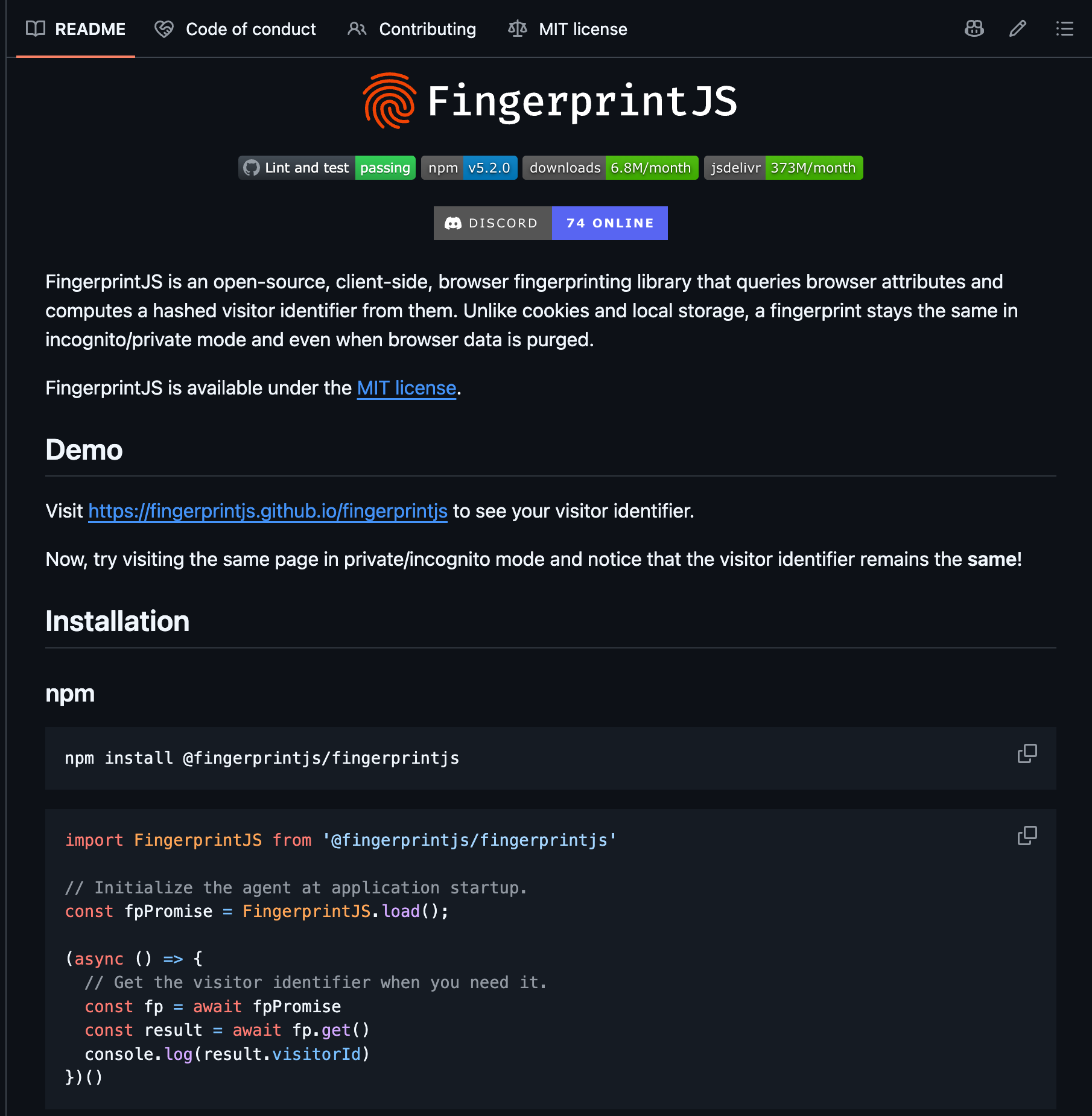This screenshot has width=1092, height=1116.
Task: Click the 'const fpPromise = FingerprintJS.load();' line
Action: coord(257,912)
